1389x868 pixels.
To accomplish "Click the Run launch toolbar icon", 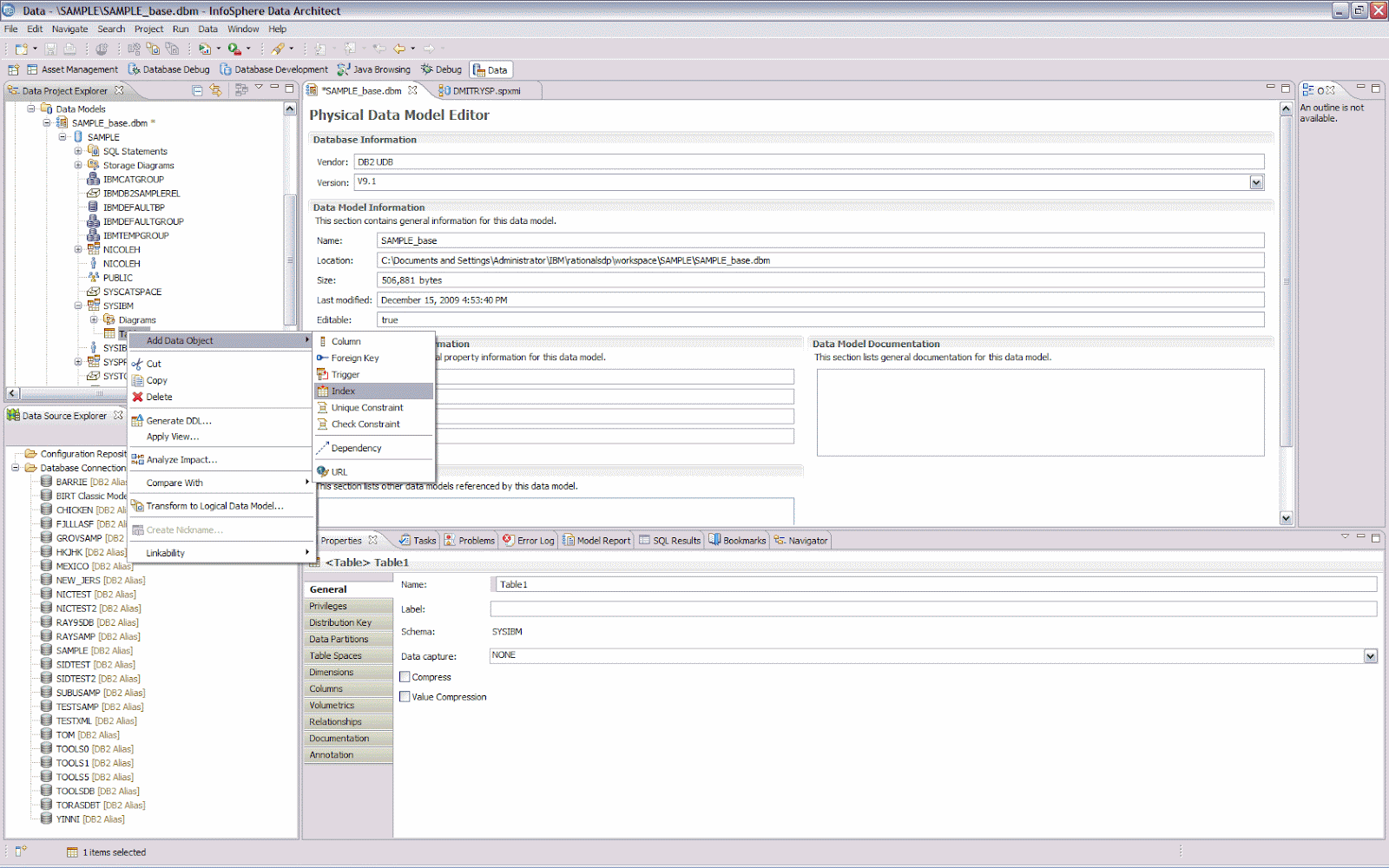I will 205,49.
